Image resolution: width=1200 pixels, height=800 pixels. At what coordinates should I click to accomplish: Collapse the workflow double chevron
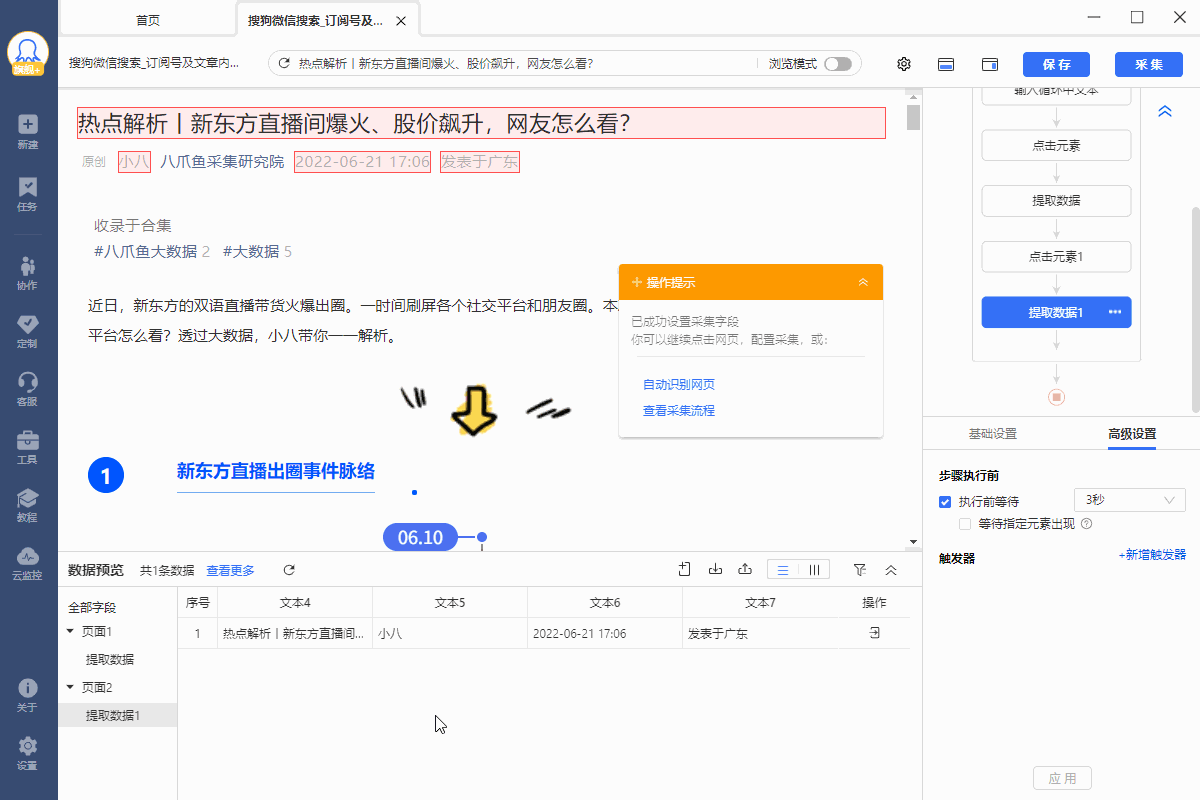[1165, 111]
